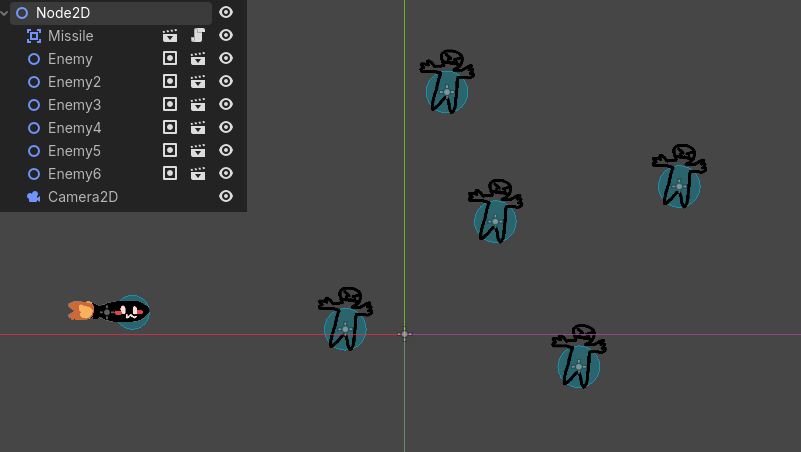Click the Enemy5 node circle type icon
Image resolution: width=801 pixels, height=452 pixels.
(34, 151)
